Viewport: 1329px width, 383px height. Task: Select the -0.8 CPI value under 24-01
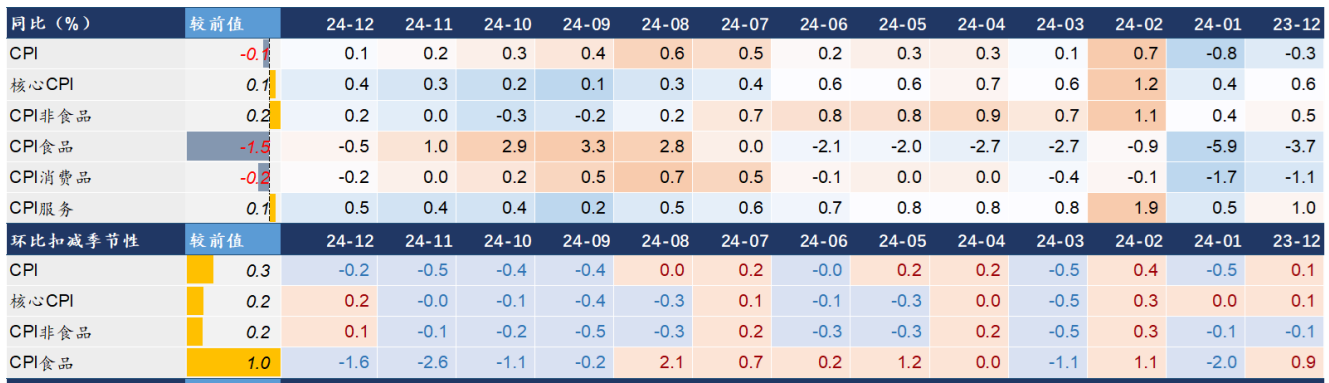tap(1224, 54)
